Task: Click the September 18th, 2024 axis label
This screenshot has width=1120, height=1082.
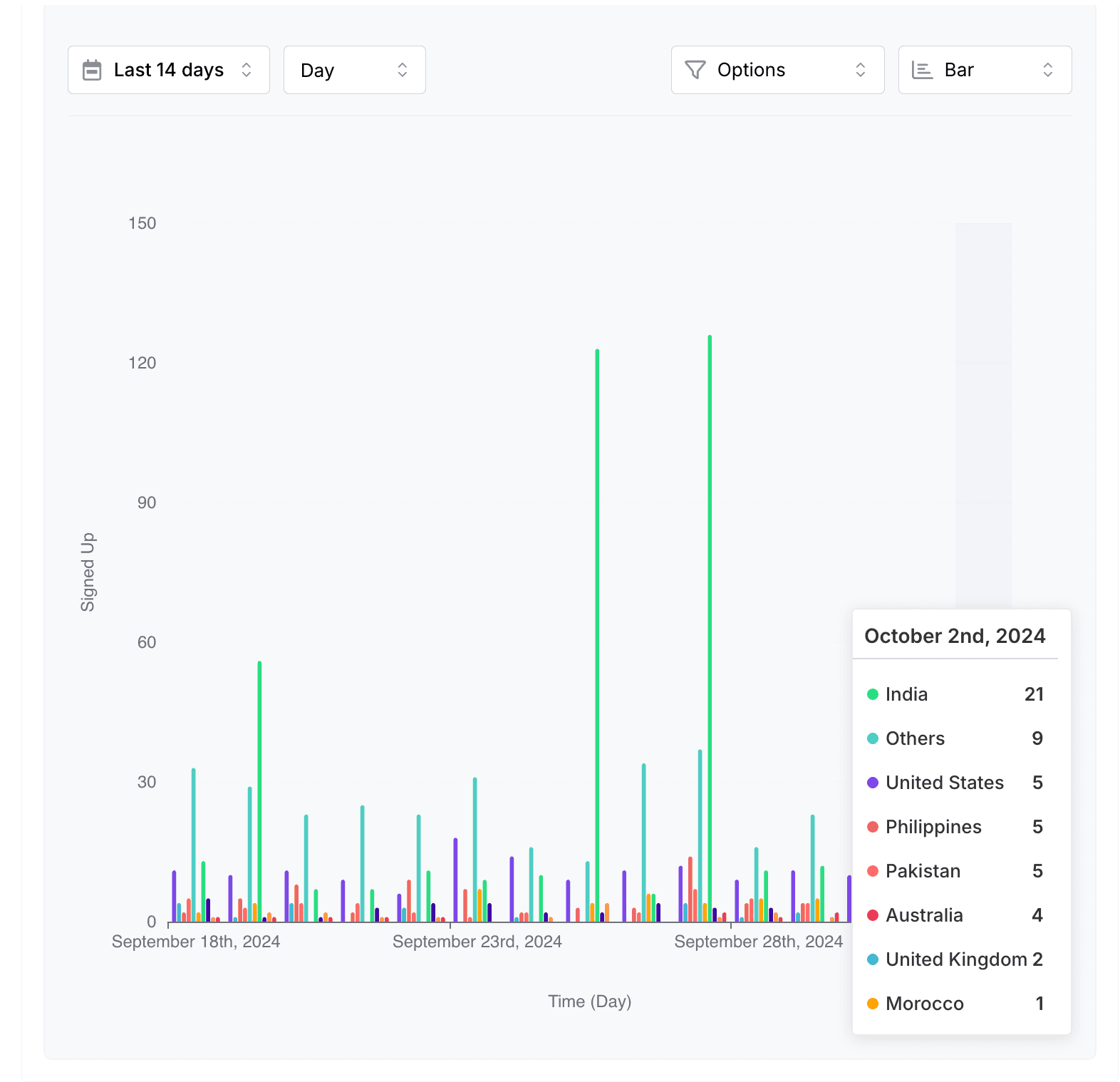Action: click(196, 942)
